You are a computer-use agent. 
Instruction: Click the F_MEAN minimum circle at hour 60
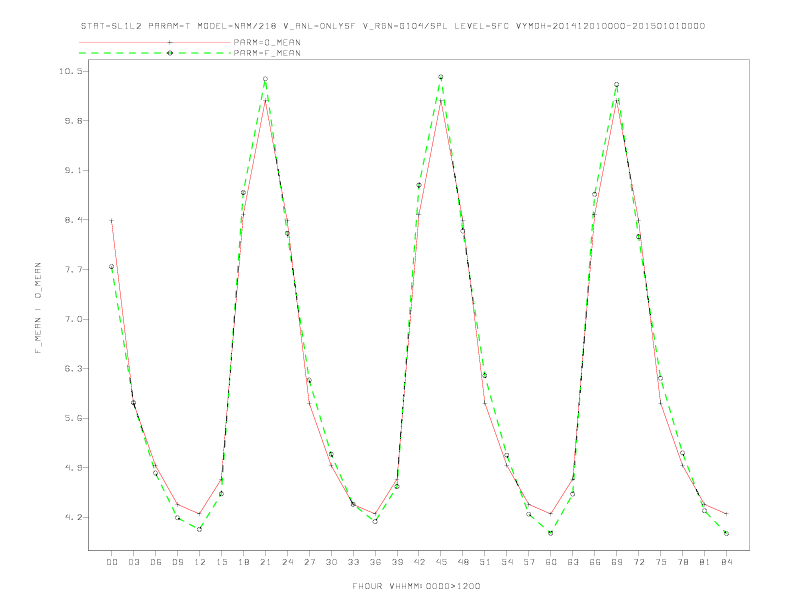pyautogui.click(x=551, y=533)
